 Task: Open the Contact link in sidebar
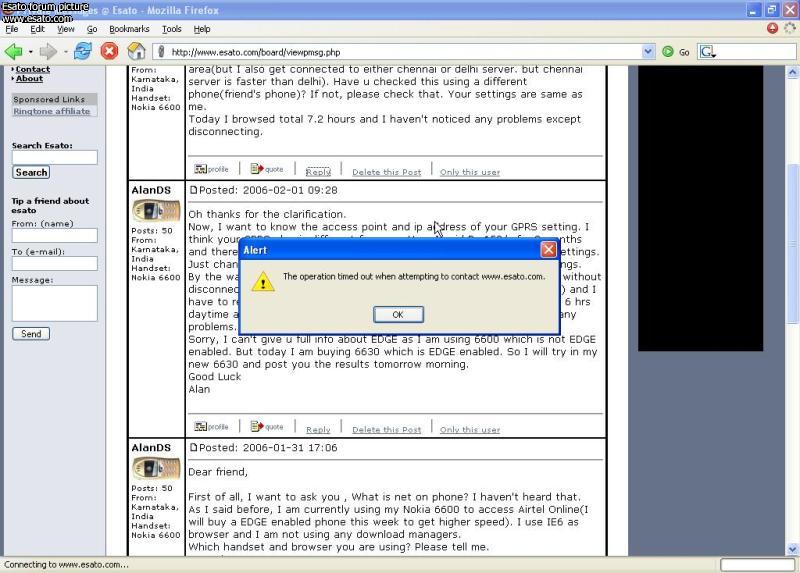click(33, 69)
